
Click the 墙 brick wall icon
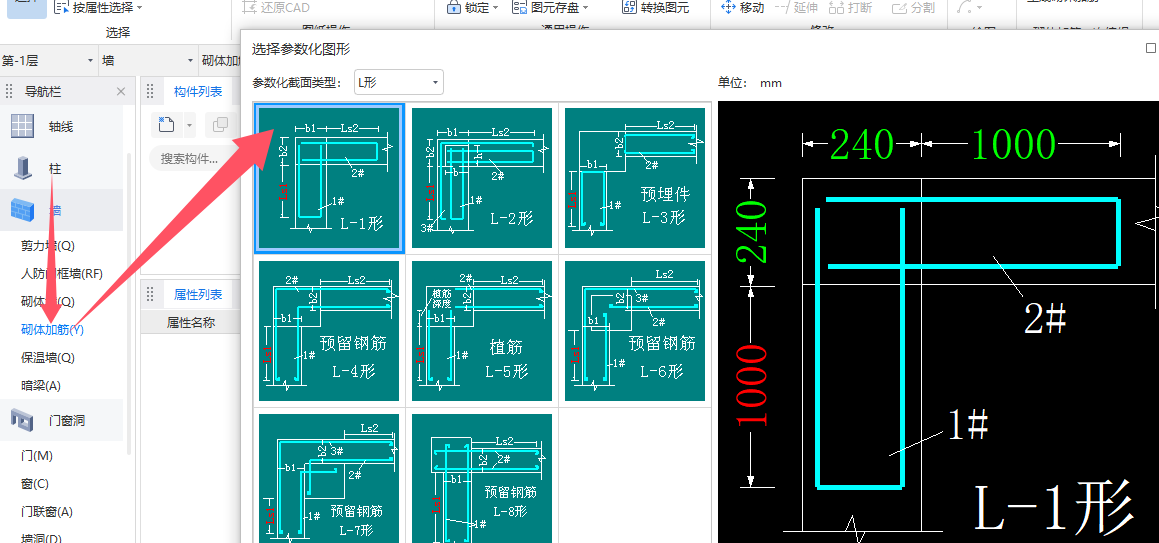coord(23,211)
